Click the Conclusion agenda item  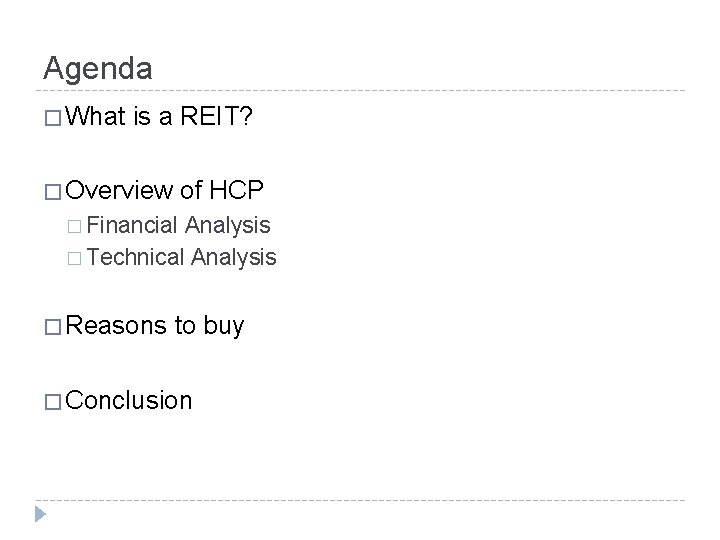pos(131,401)
